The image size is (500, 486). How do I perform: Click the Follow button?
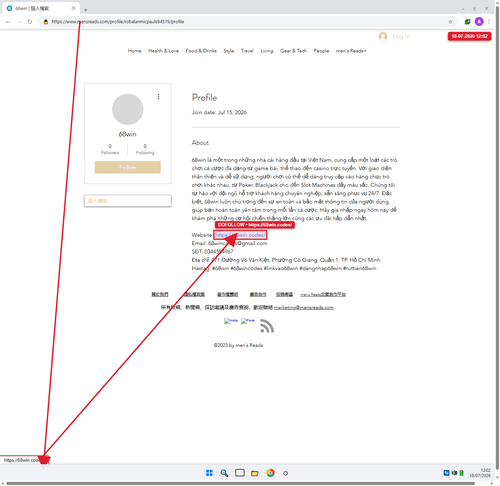(128, 167)
